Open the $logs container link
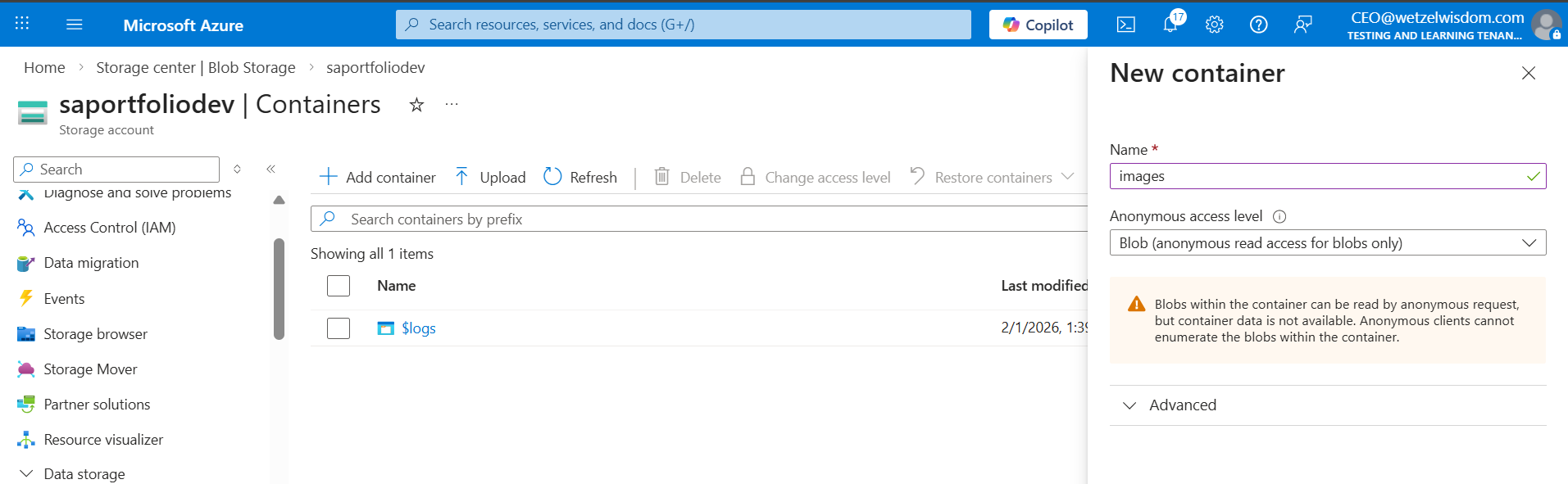The height and width of the screenshot is (484, 1568). click(418, 328)
